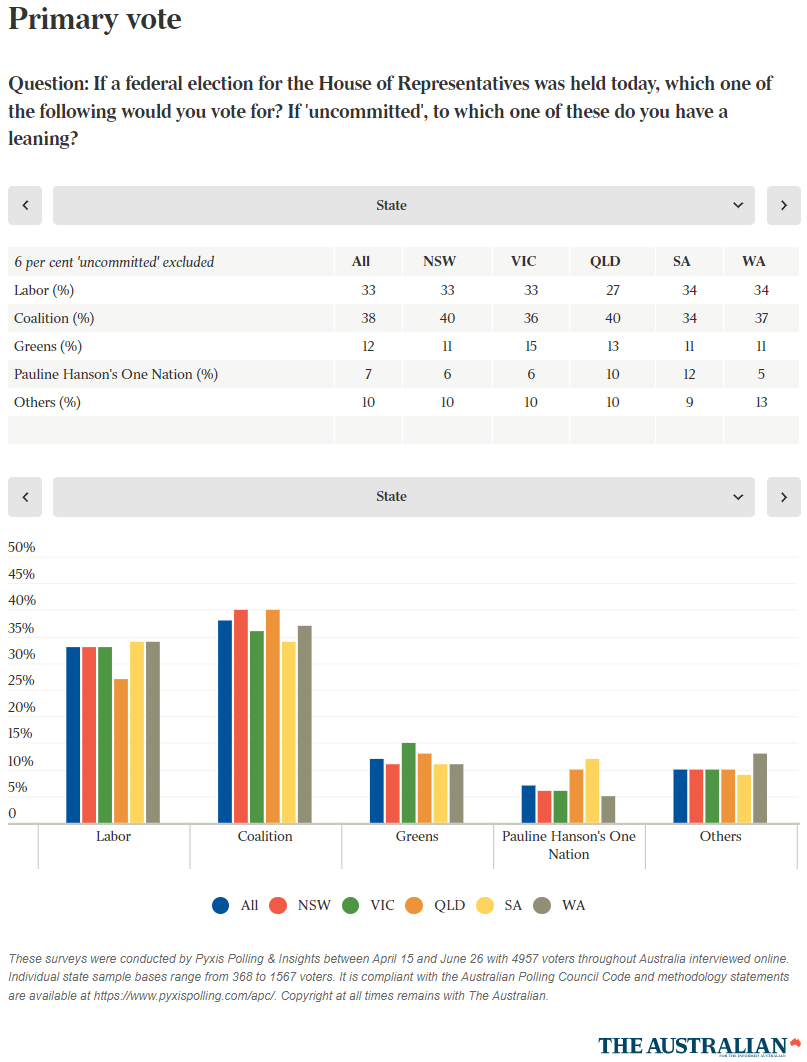Hide the VIC series in legend
This screenshot has width=807, height=1062.
coord(368,905)
